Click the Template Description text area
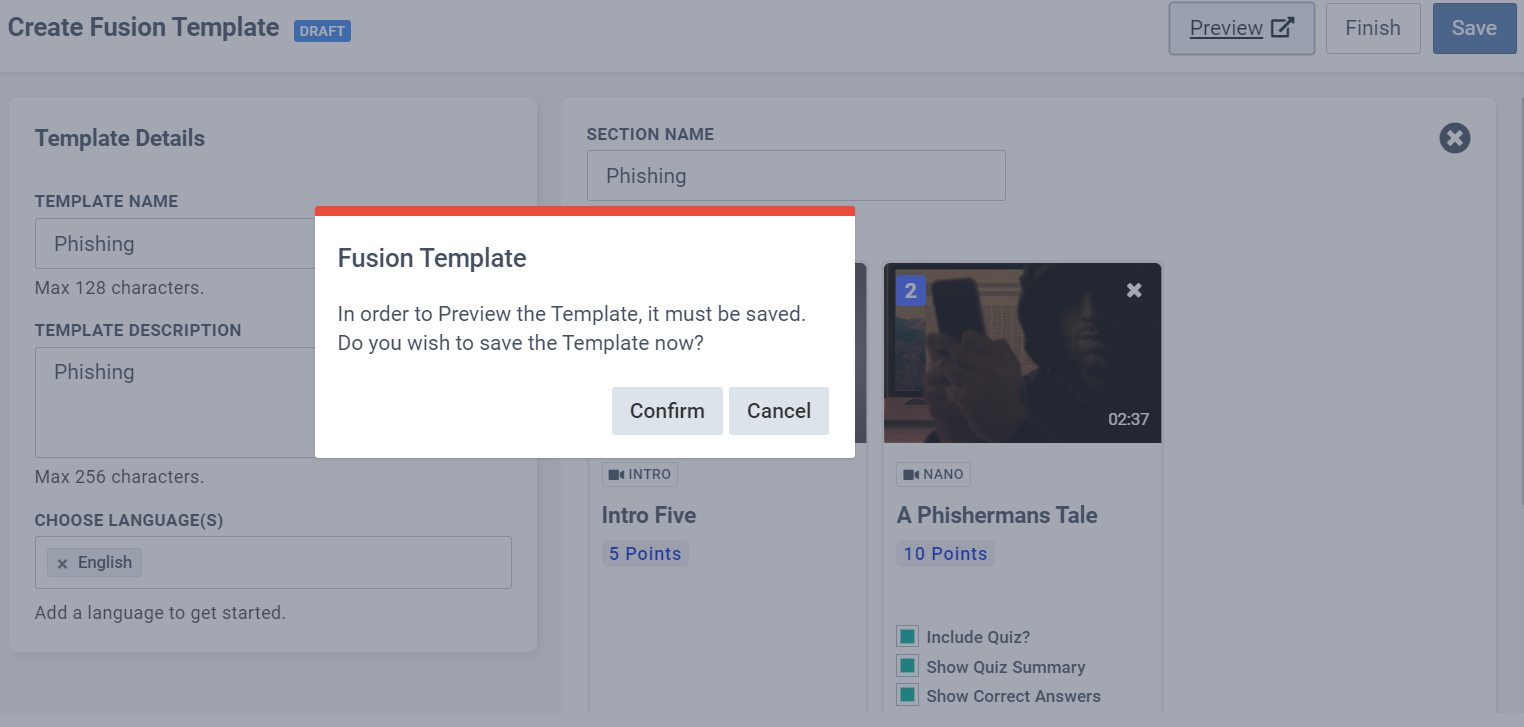1524x727 pixels. click(175, 402)
